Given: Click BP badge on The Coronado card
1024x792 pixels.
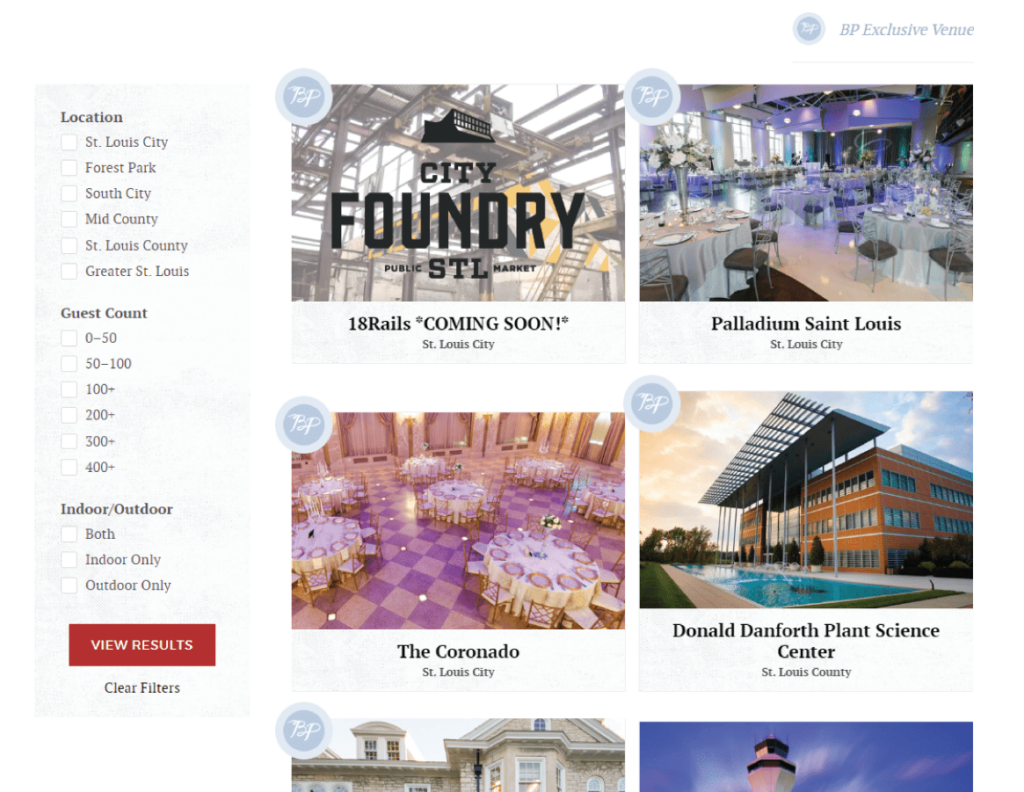Looking at the screenshot, I should point(304,425).
